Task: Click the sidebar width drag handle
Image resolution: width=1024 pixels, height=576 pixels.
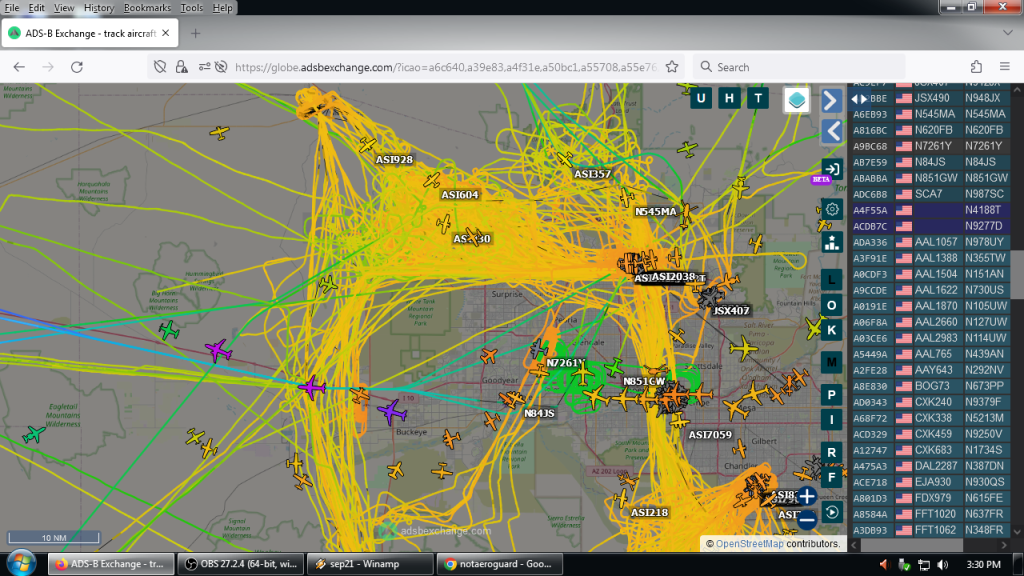Action: tap(859, 99)
